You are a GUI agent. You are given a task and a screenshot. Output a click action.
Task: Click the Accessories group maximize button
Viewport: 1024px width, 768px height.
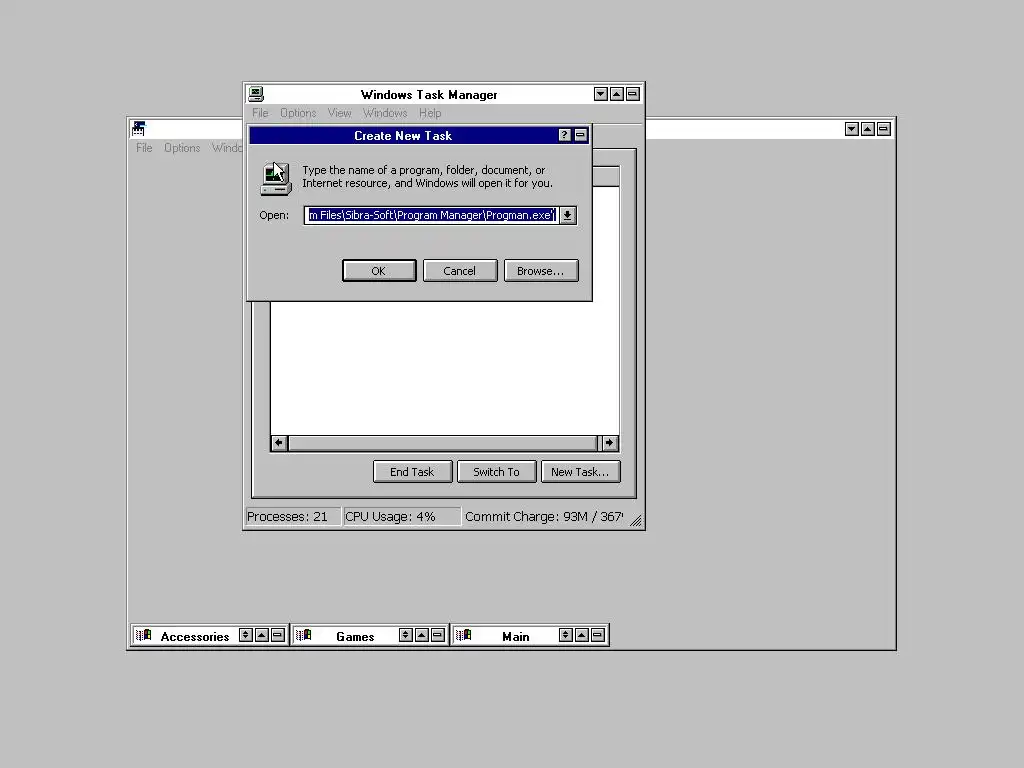[x=262, y=635]
